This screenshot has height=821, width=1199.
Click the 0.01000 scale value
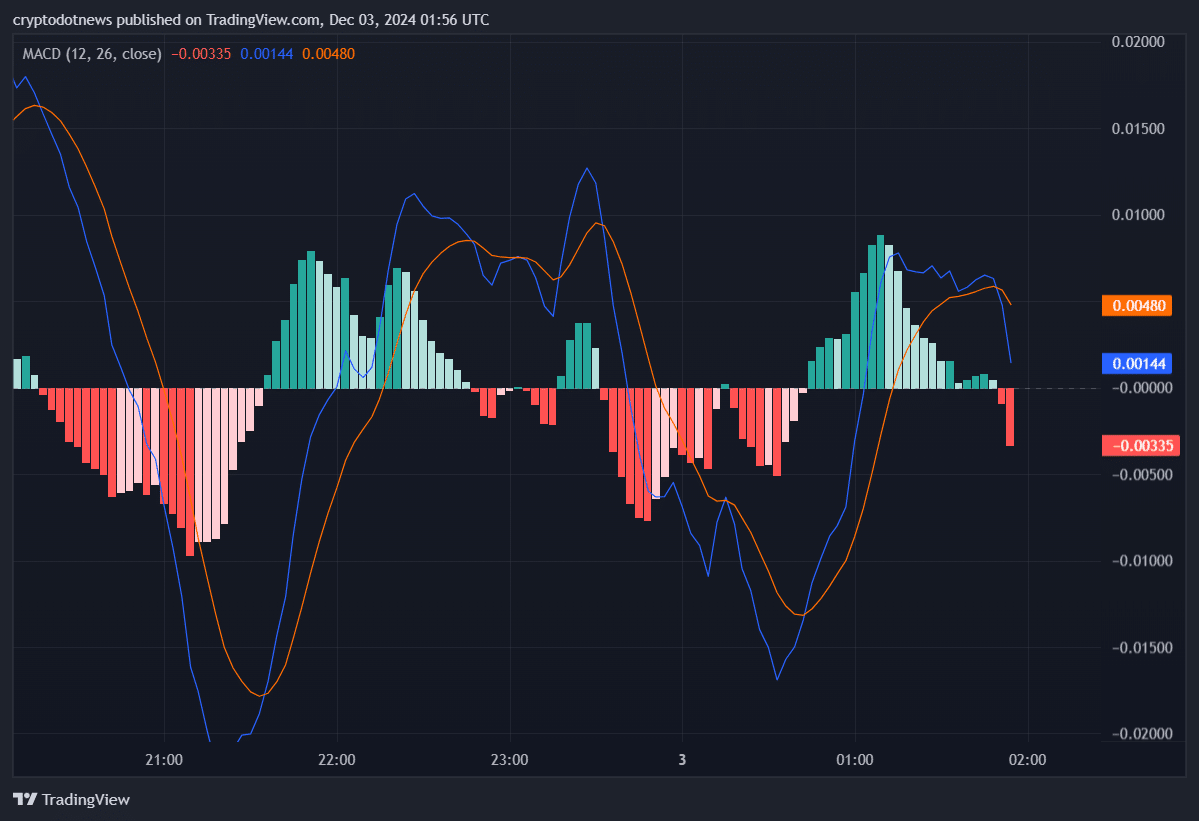coord(1138,215)
